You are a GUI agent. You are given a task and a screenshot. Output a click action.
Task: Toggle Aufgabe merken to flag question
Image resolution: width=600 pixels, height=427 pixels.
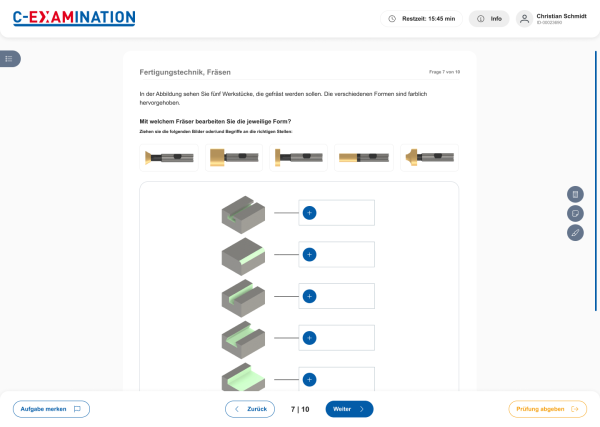[51, 409]
